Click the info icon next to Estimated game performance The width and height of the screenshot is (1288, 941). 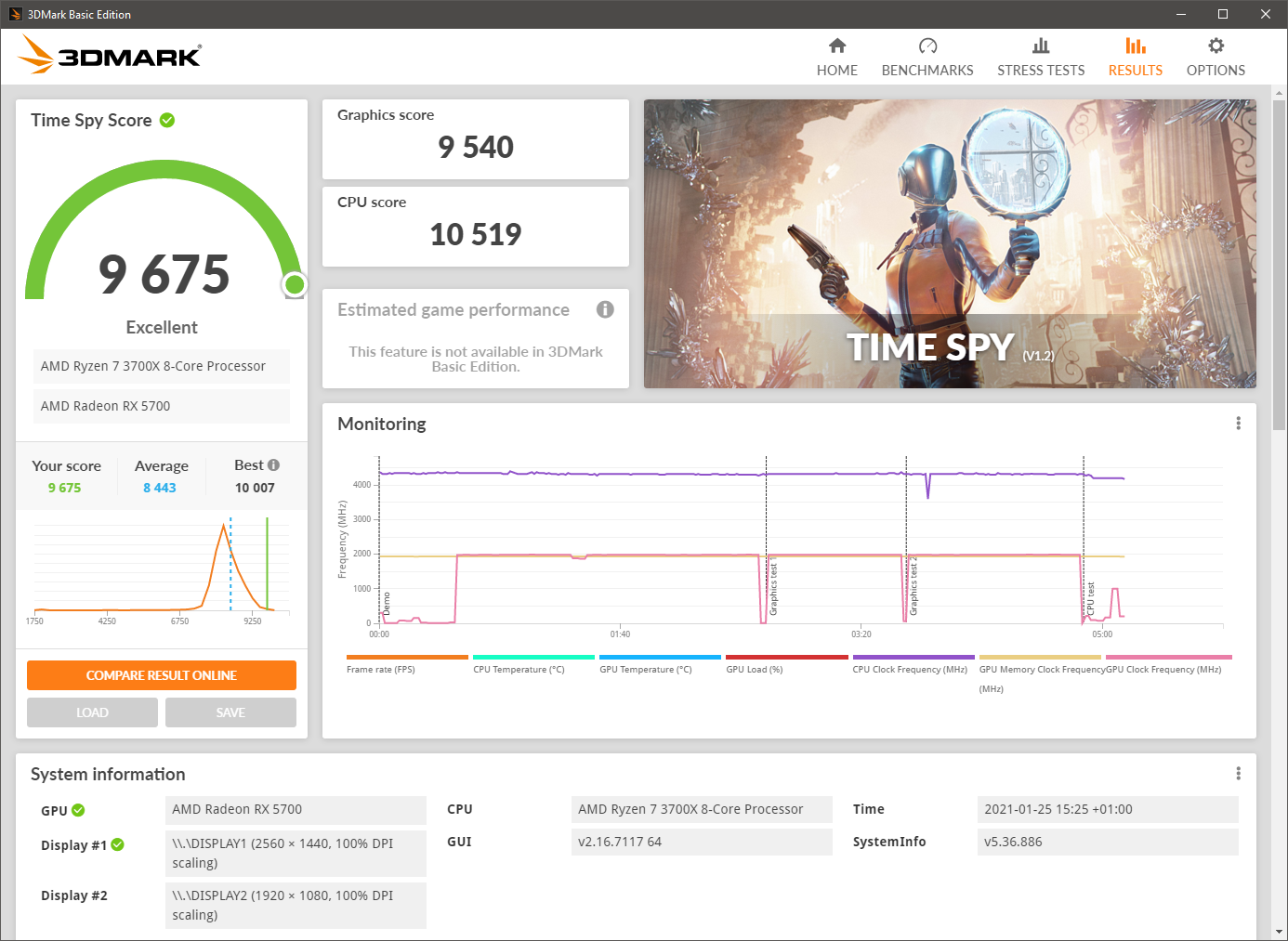[605, 310]
